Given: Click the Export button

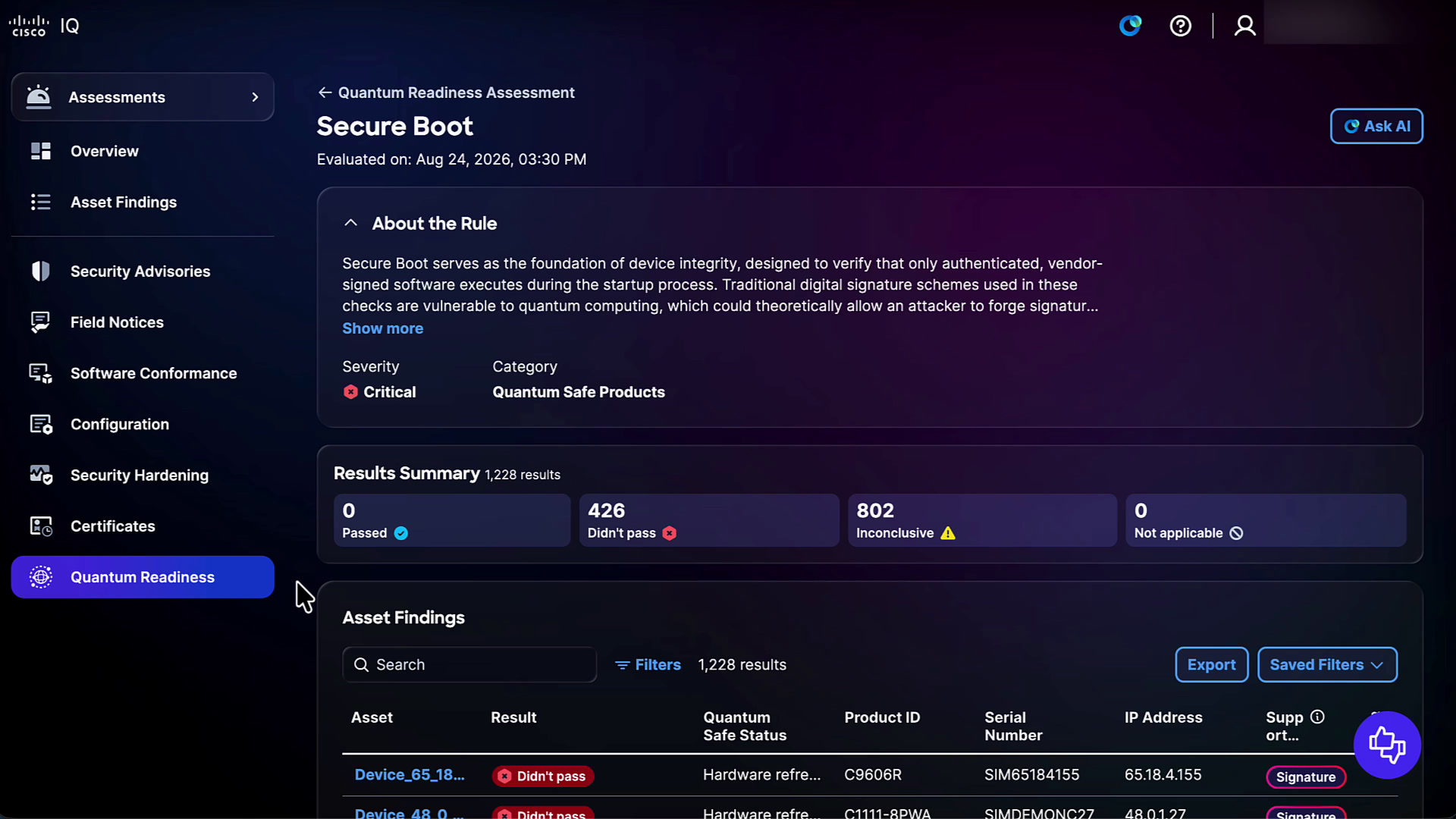Looking at the screenshot, I should point(1211,664).
